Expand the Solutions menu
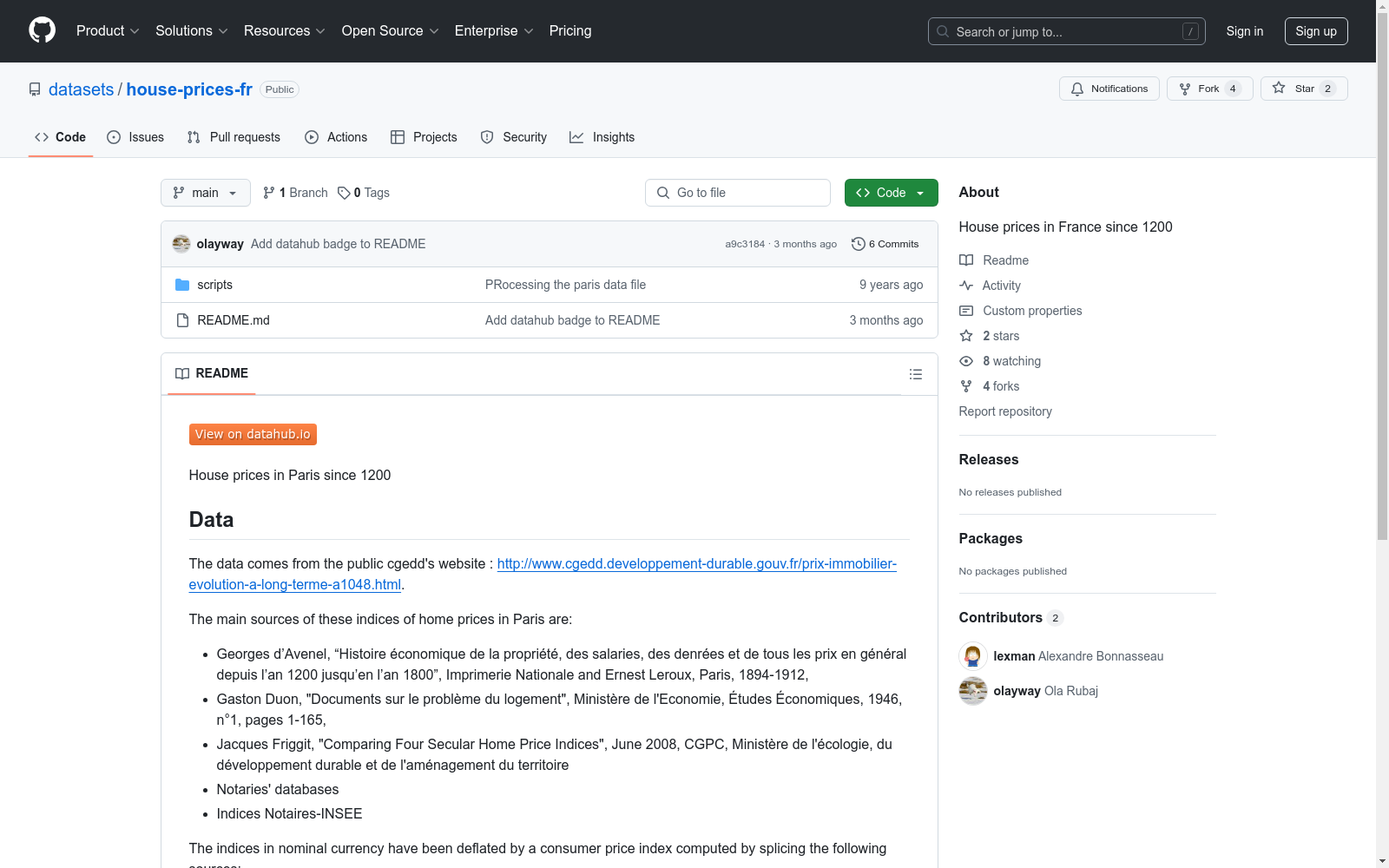The image size is (1389, 868). pos(192,31)
